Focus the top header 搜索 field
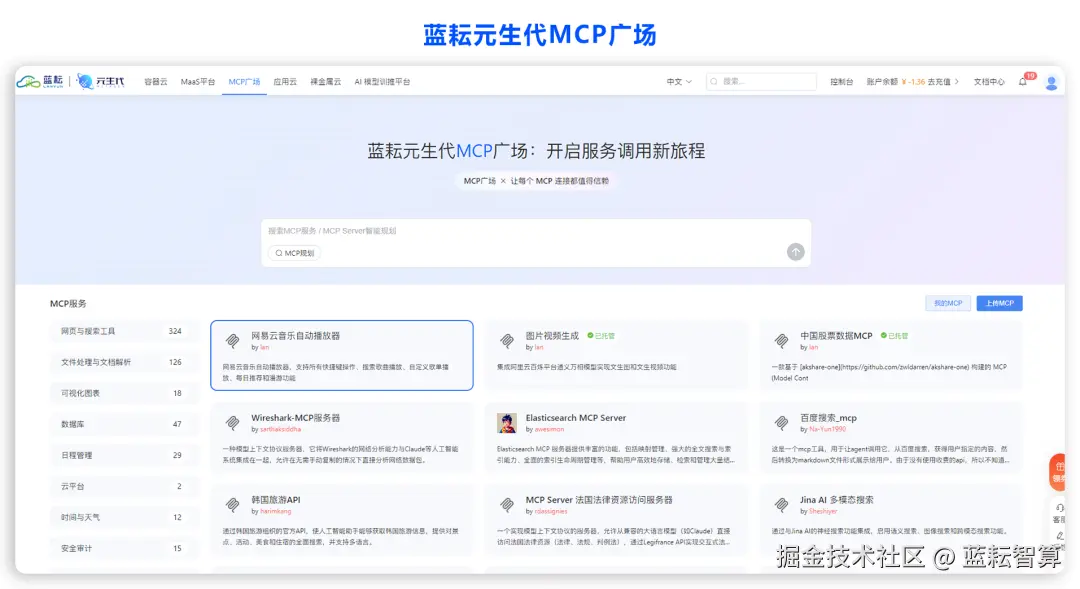This screenshot has height=589, width=1080. point(761,81)
